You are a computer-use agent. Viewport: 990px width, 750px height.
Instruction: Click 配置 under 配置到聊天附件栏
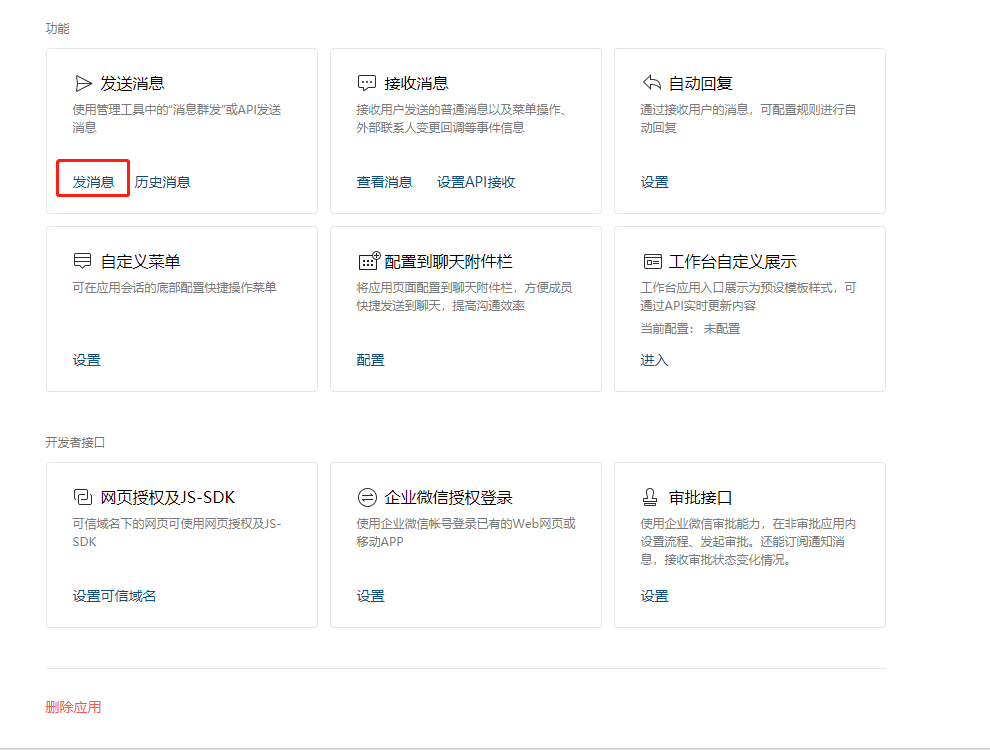point(371,360)
